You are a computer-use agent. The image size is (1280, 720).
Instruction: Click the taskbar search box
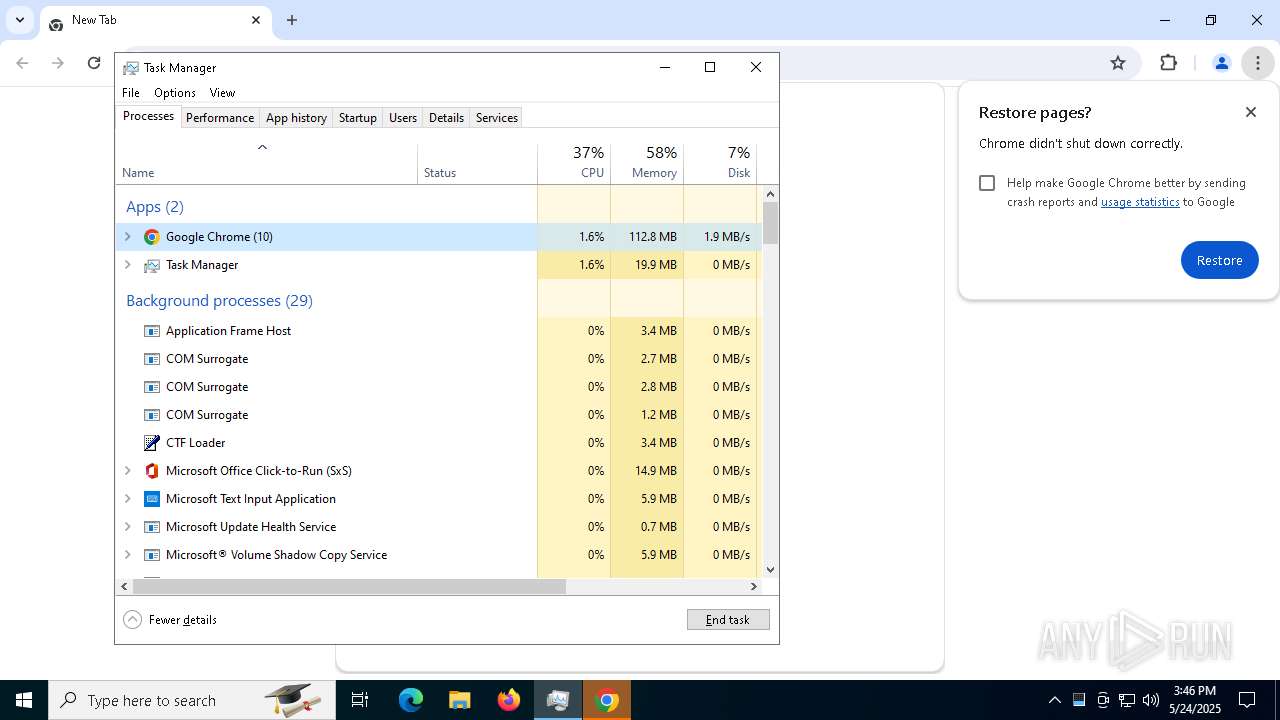point(192,700)
